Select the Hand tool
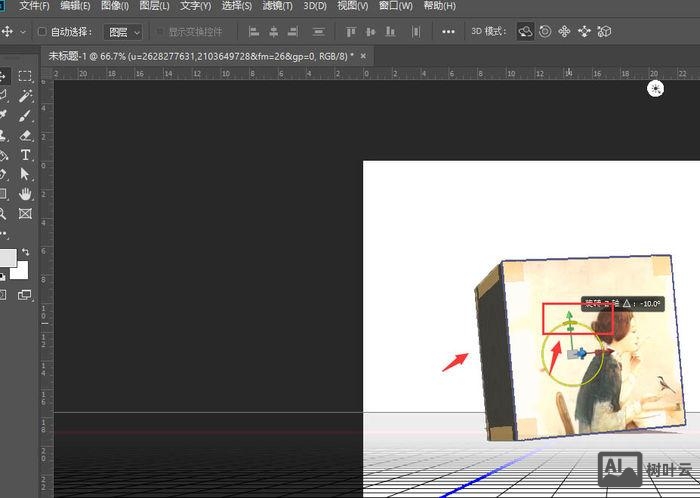 [x=25, y=194]
